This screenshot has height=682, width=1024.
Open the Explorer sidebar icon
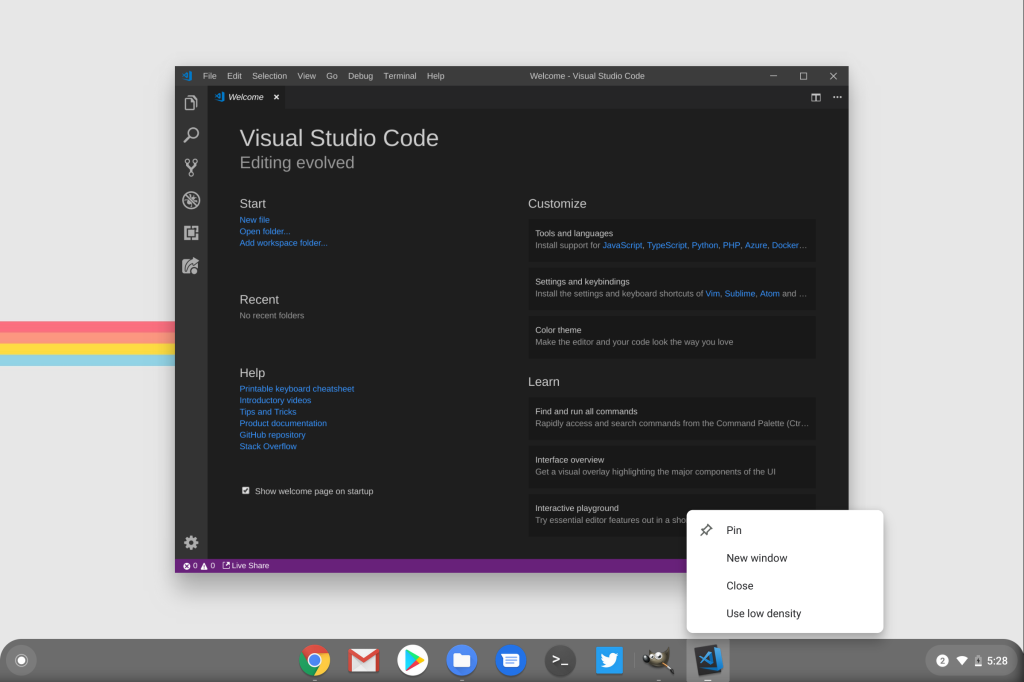click(x=190, y=102)
